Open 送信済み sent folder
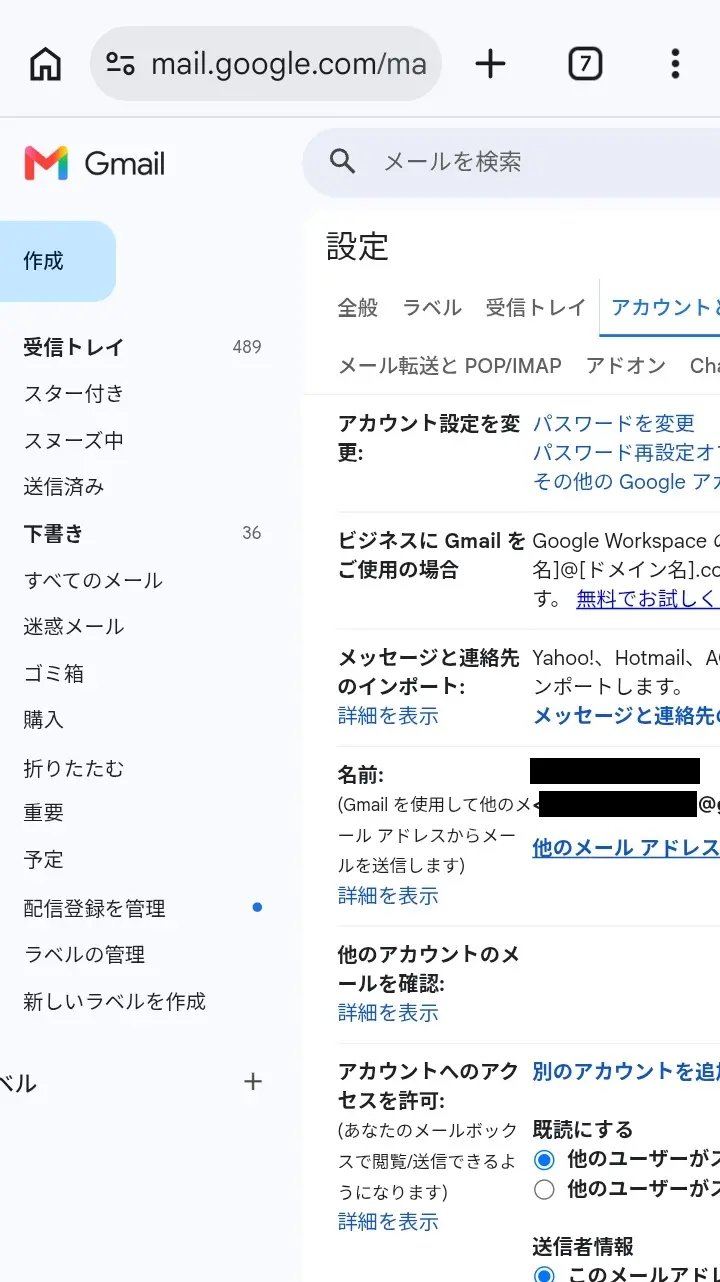The image size is (720, 1282). (64, 487)
